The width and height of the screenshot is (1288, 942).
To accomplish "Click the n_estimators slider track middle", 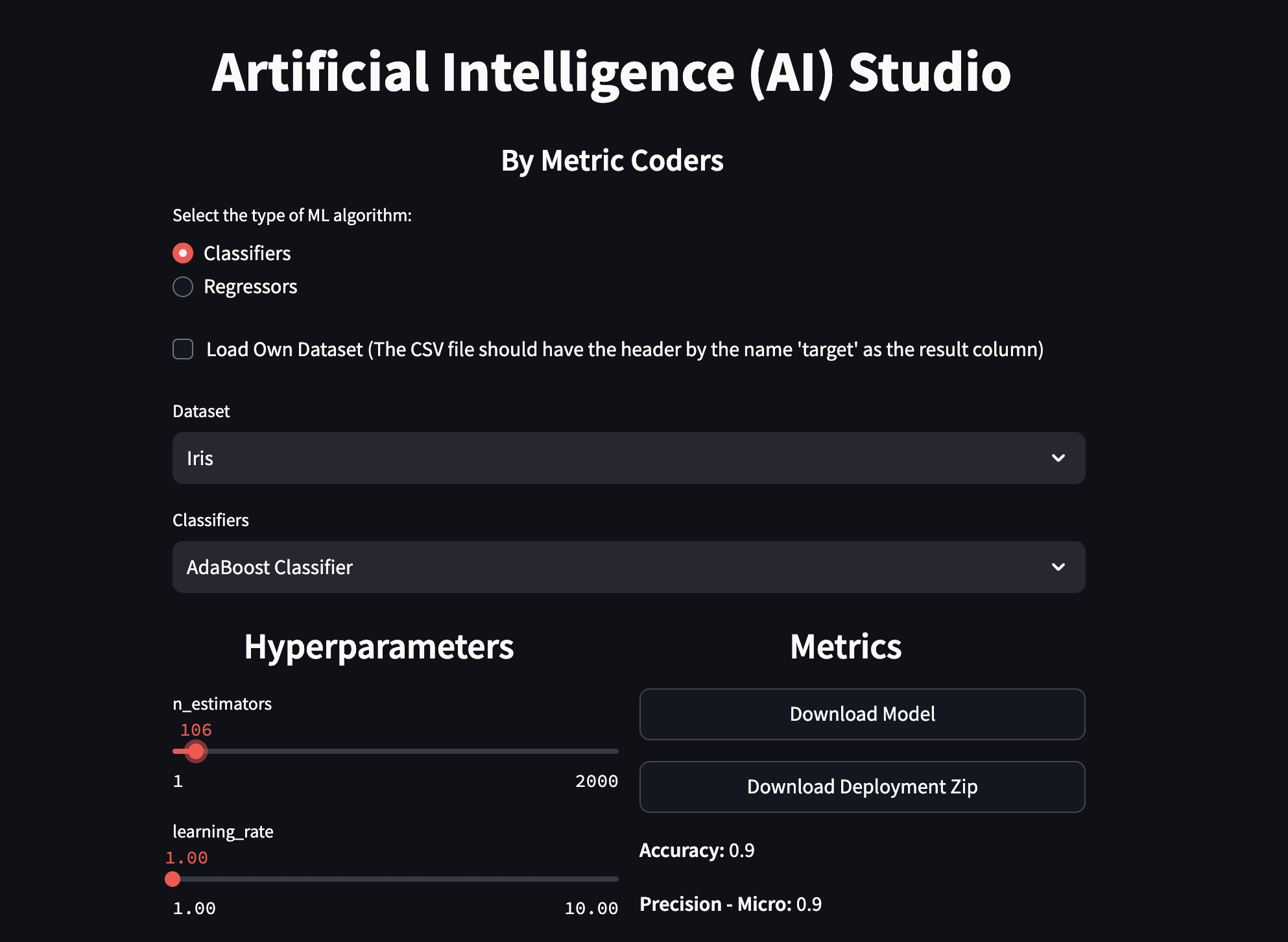I will pyautogui.click(x=396, y=751).
